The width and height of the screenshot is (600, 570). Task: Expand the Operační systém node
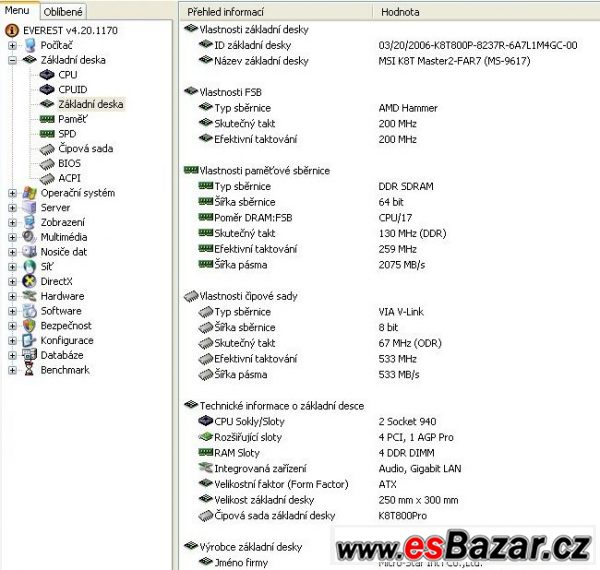click(x=12, y=193)
